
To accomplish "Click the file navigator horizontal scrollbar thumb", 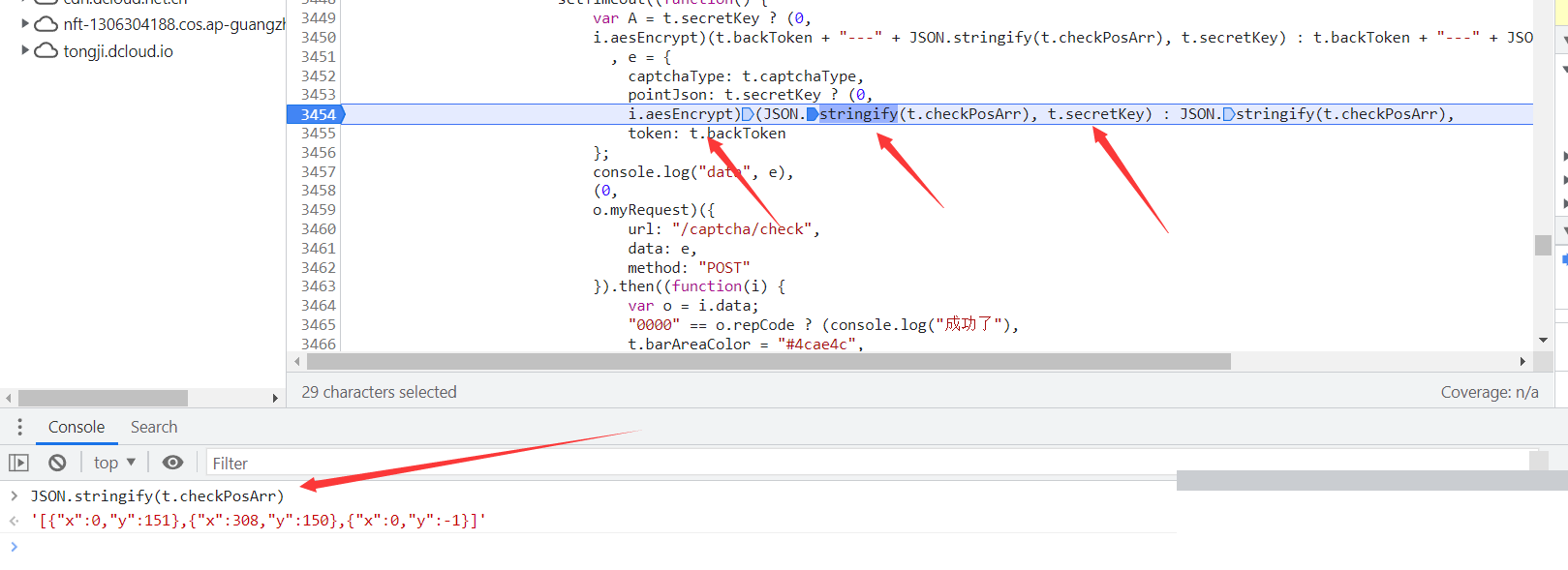I will pos(103,398).
